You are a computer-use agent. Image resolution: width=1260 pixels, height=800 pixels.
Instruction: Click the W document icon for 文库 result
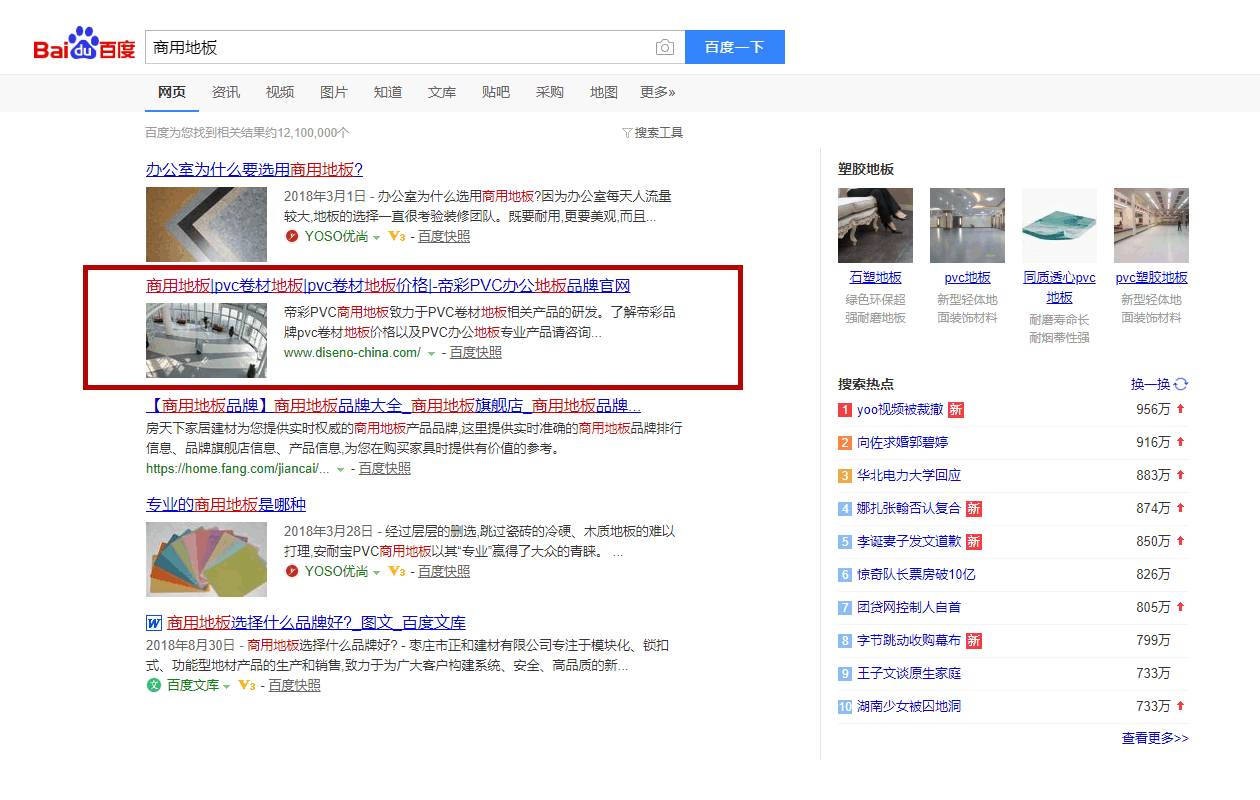[x=154, y=623]
